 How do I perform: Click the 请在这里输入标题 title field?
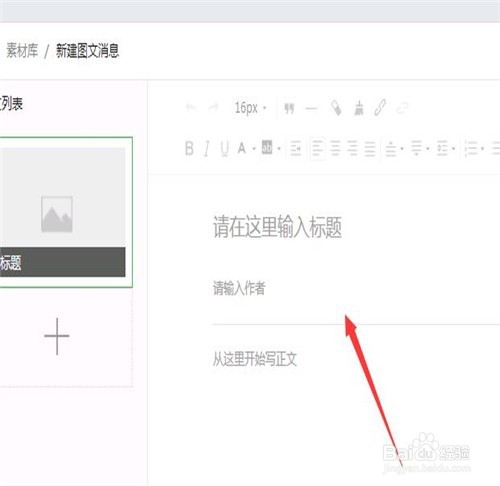(277, 227)
